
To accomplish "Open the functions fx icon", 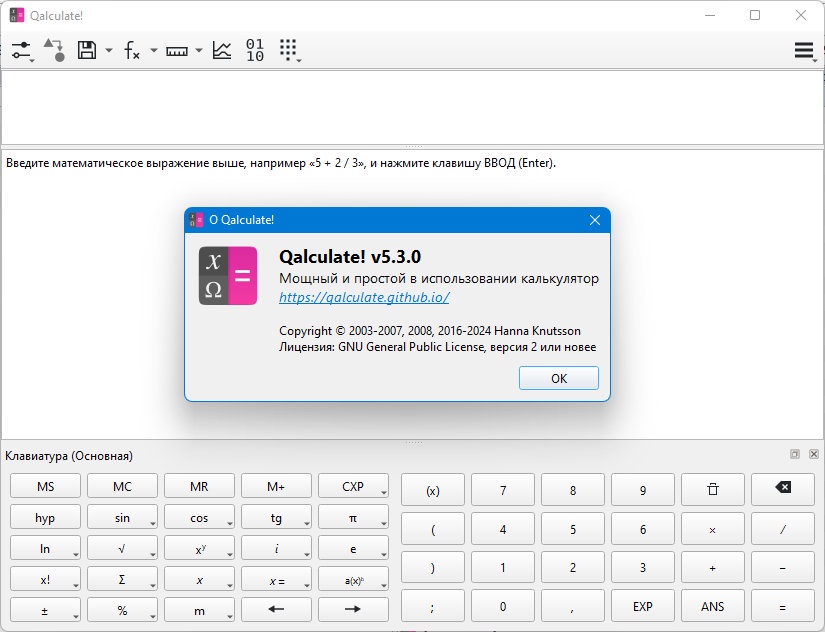I will 132,51.
